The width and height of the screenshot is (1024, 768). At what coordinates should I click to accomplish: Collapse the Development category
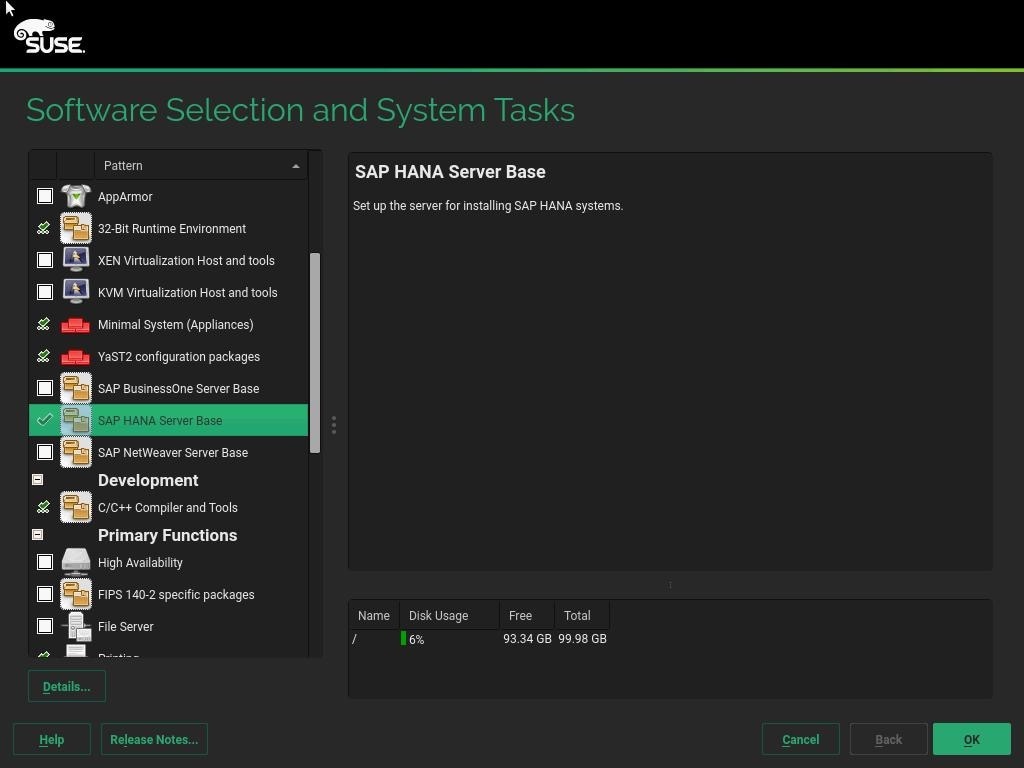point(38,479)
